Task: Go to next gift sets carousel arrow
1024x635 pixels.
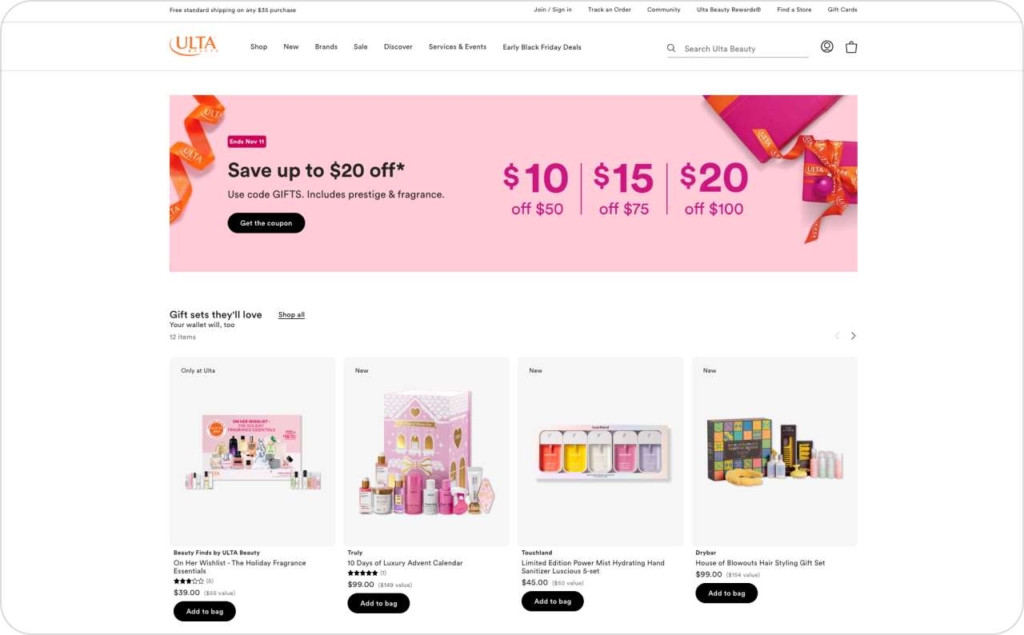Action: (853, 336)
